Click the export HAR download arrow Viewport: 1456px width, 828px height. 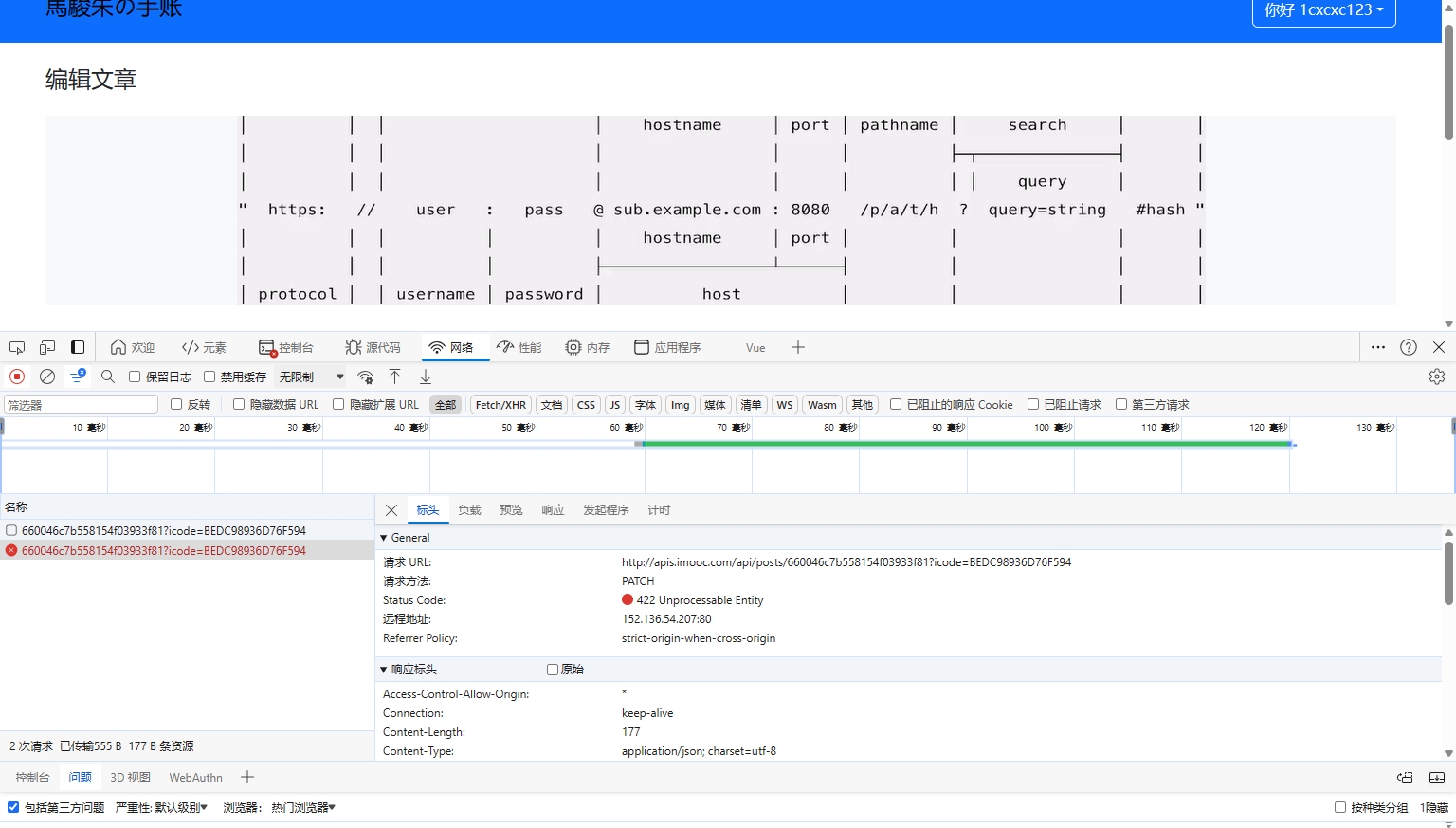point(426,377)
